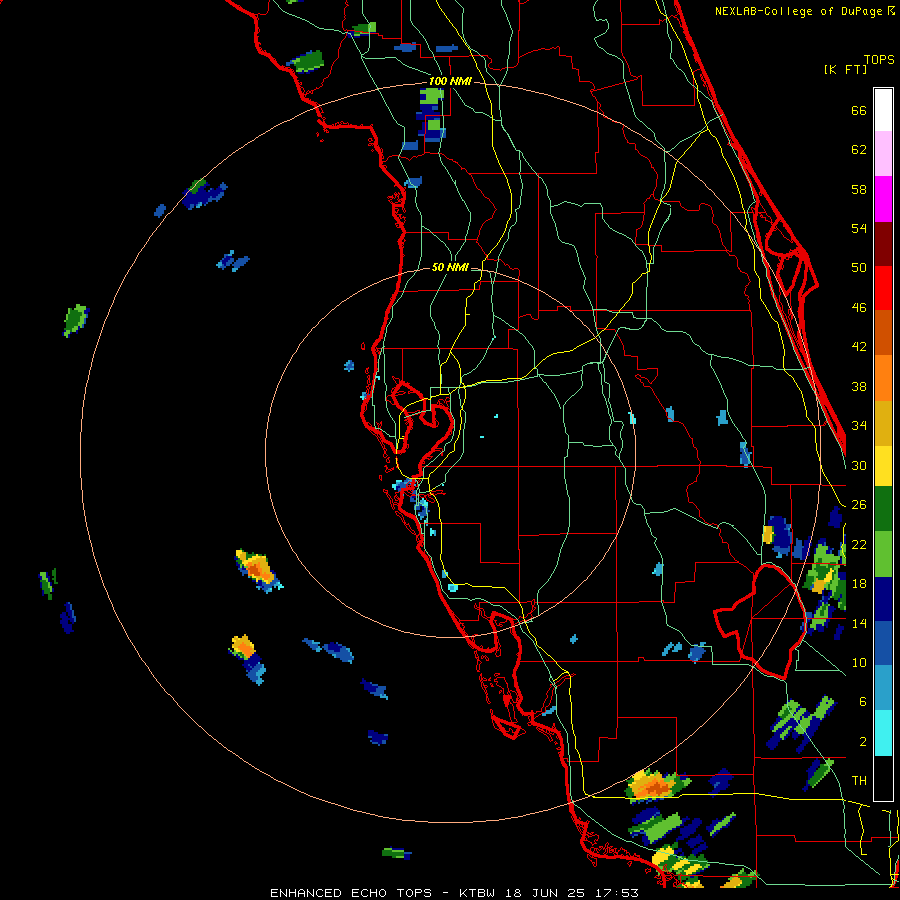Click the 34 value on the legend
This screenshot has width=900, height=900.
[x=859, y=426]
